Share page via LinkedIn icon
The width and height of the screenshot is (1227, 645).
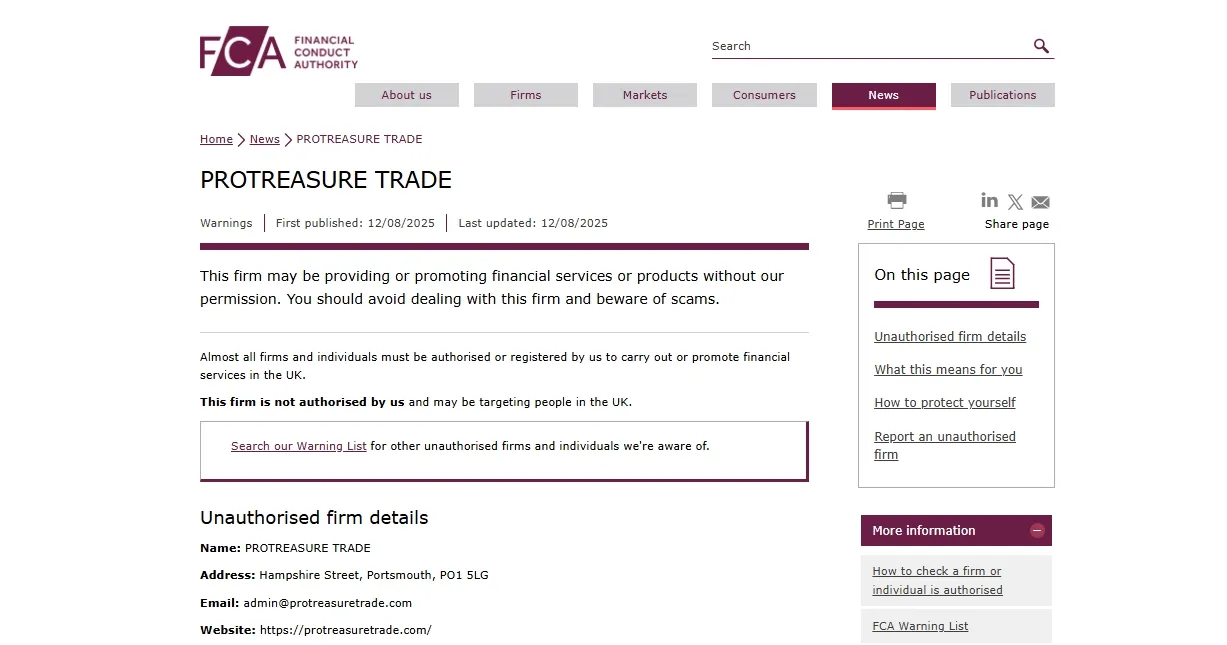990,200
